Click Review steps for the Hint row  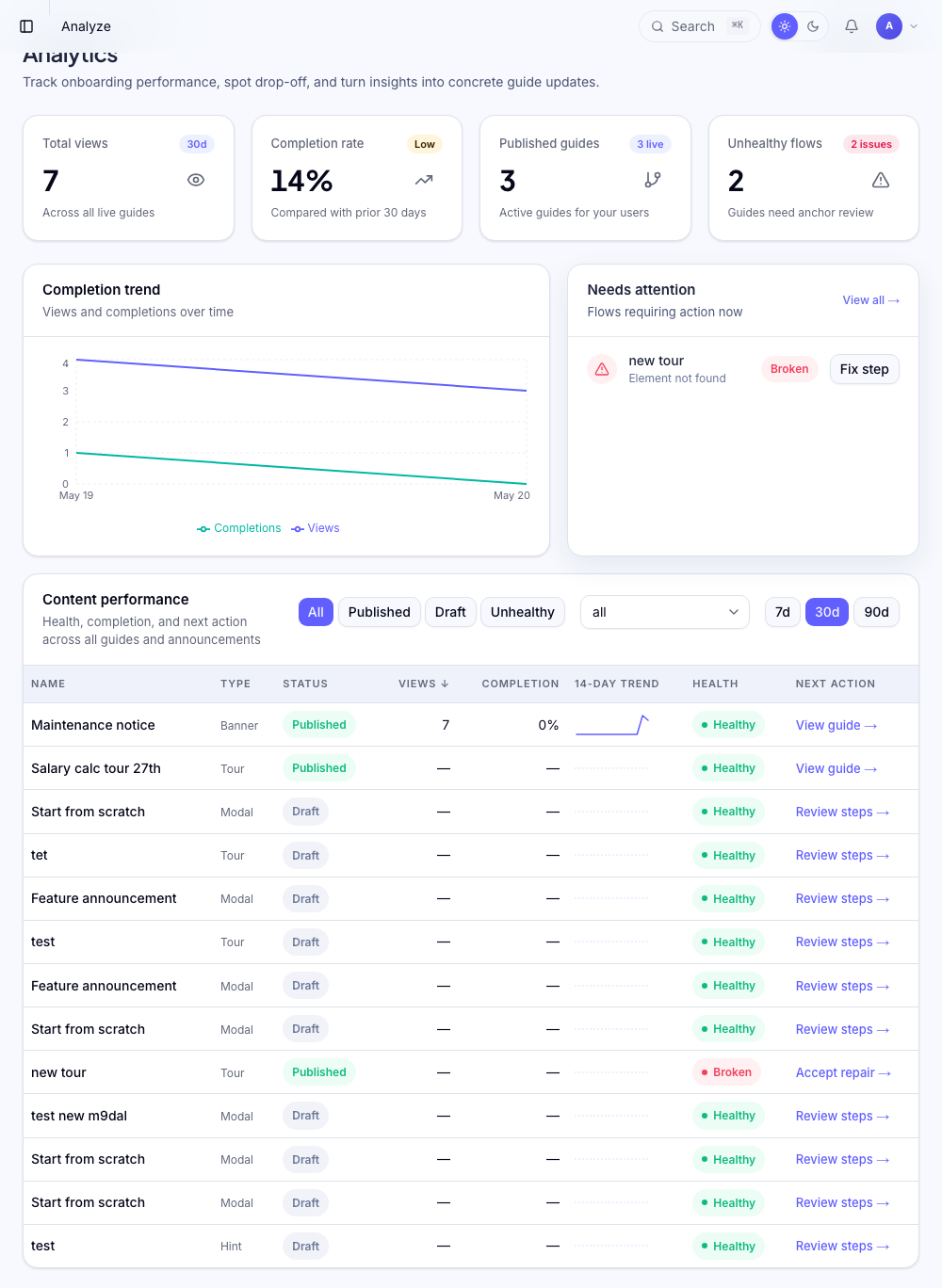click(x=842, y=1246)
